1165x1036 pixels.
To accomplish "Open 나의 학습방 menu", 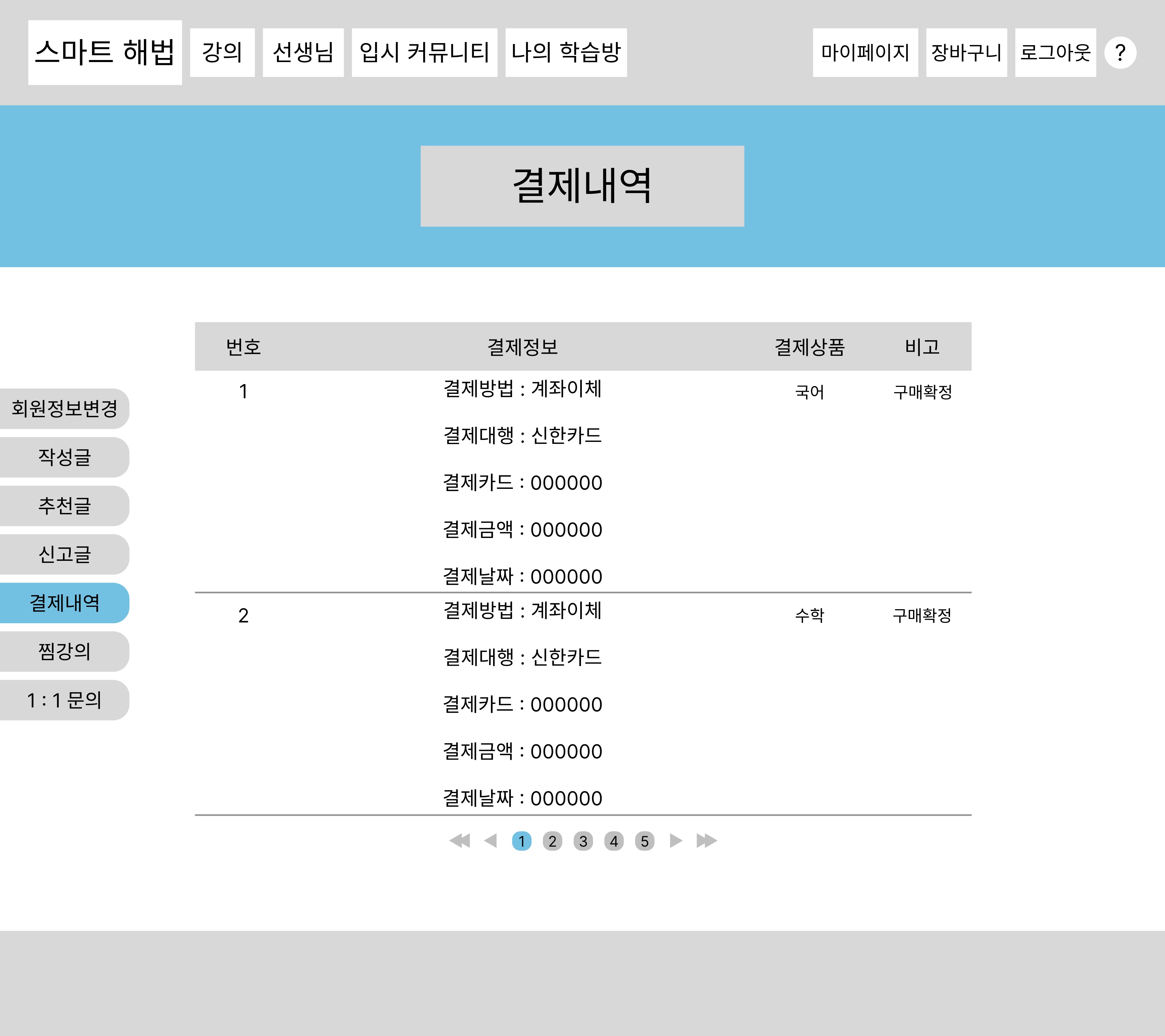I will [x=566, y=52].
